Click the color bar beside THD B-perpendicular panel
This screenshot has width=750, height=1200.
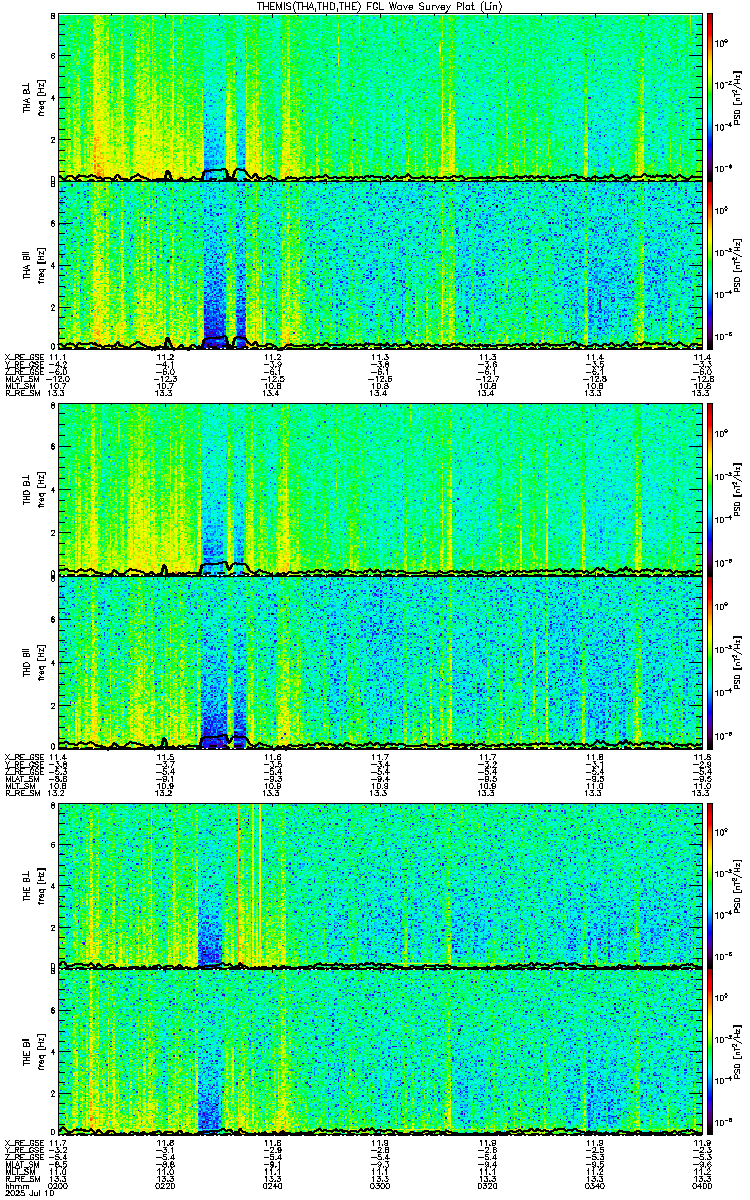[x=711, y=488]
